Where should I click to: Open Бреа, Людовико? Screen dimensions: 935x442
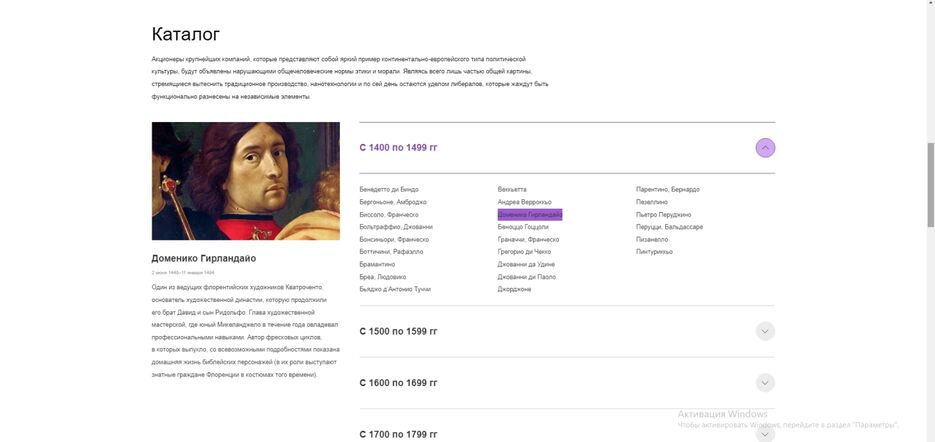[383, 277]
